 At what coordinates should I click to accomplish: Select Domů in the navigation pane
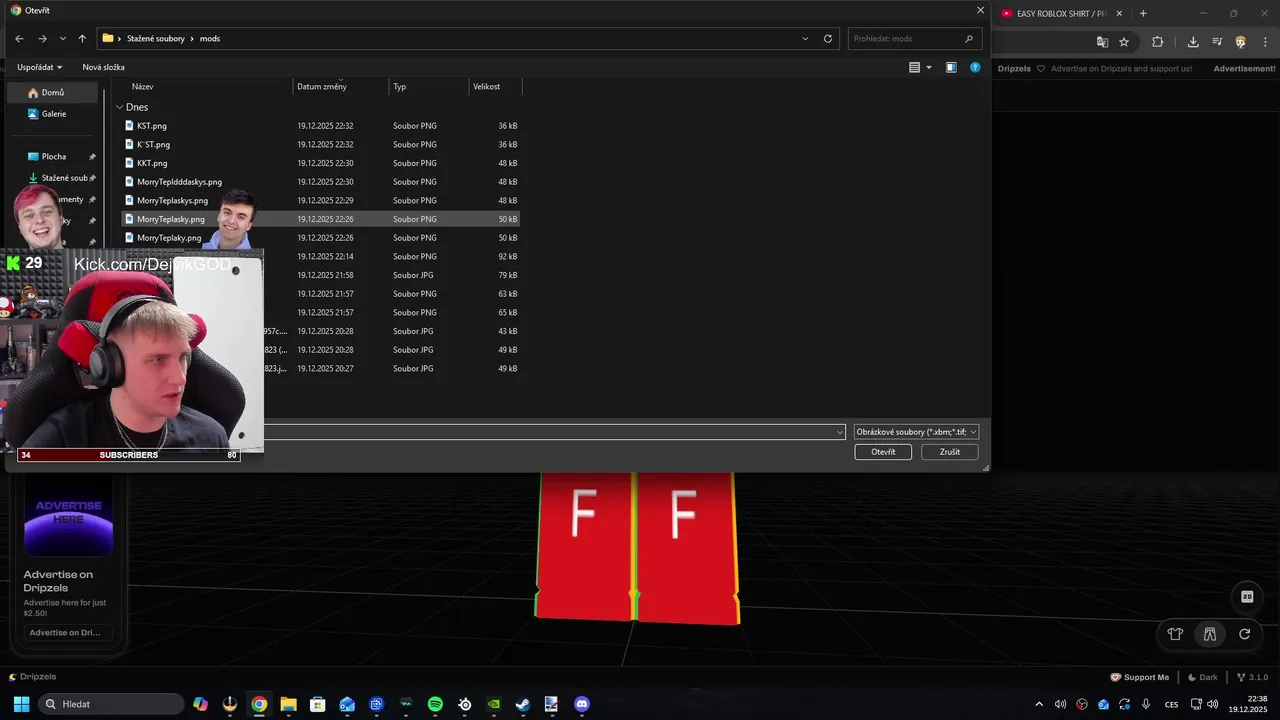tap(52, 93)
